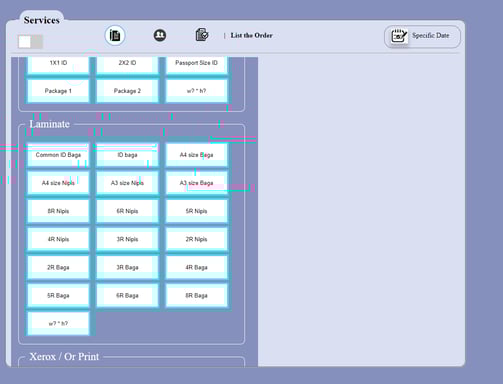Choose A3 size Nipis laminate
The height and width of the screenshot is (384, 503).
click(127, 183)
